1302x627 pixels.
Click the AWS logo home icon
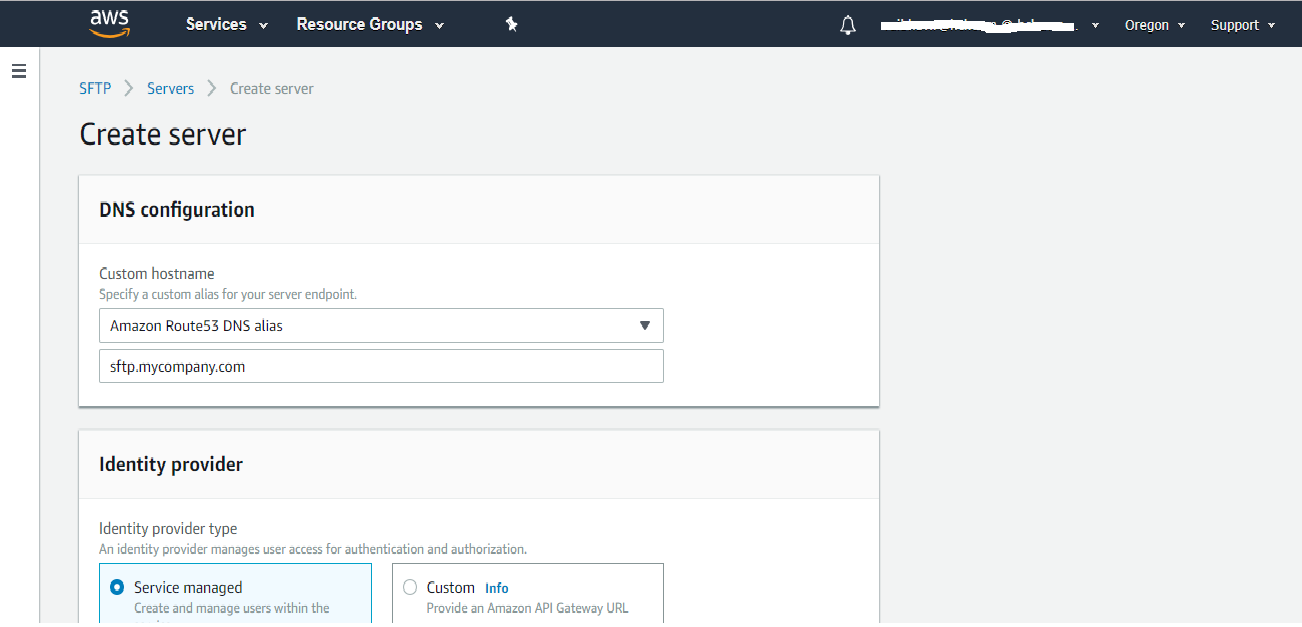(110, 23)
